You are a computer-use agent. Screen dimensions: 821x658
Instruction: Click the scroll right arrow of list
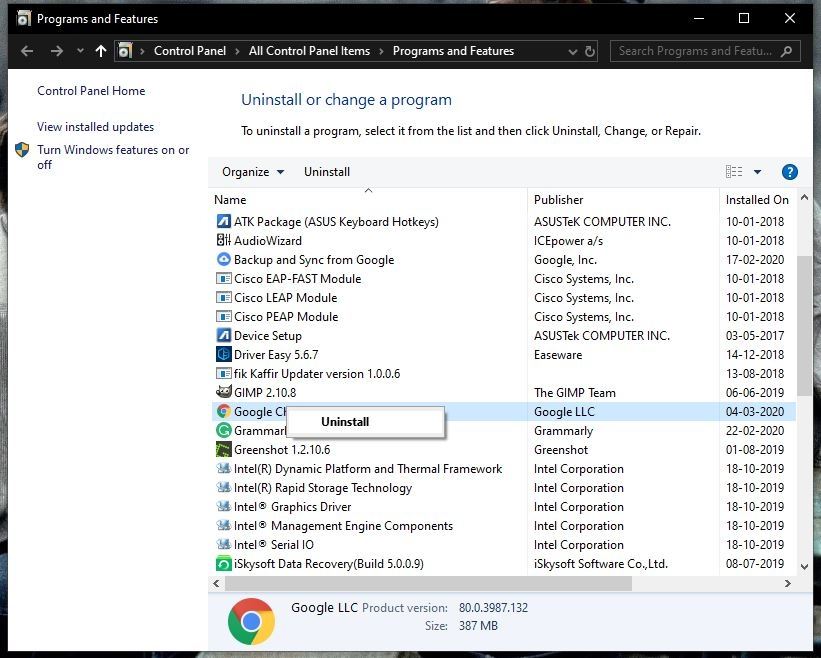[x=787, y=583]
